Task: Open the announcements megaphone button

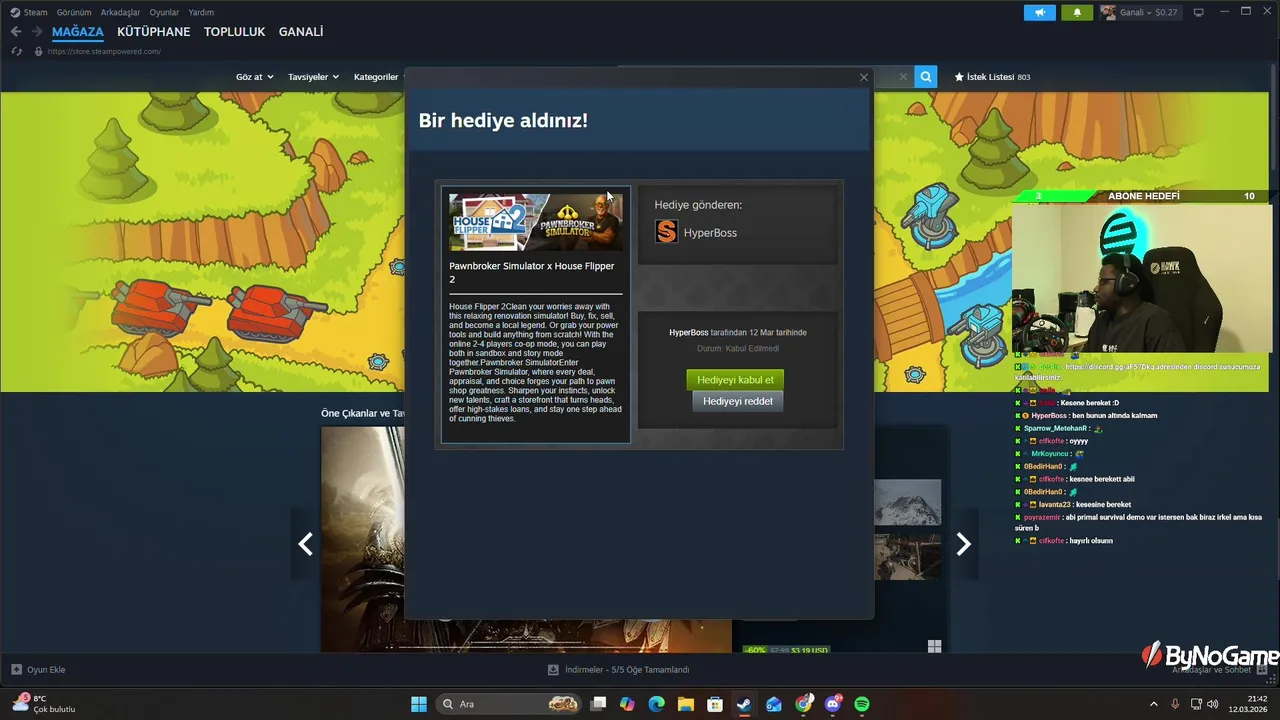Action: [x=1040, y=12]
